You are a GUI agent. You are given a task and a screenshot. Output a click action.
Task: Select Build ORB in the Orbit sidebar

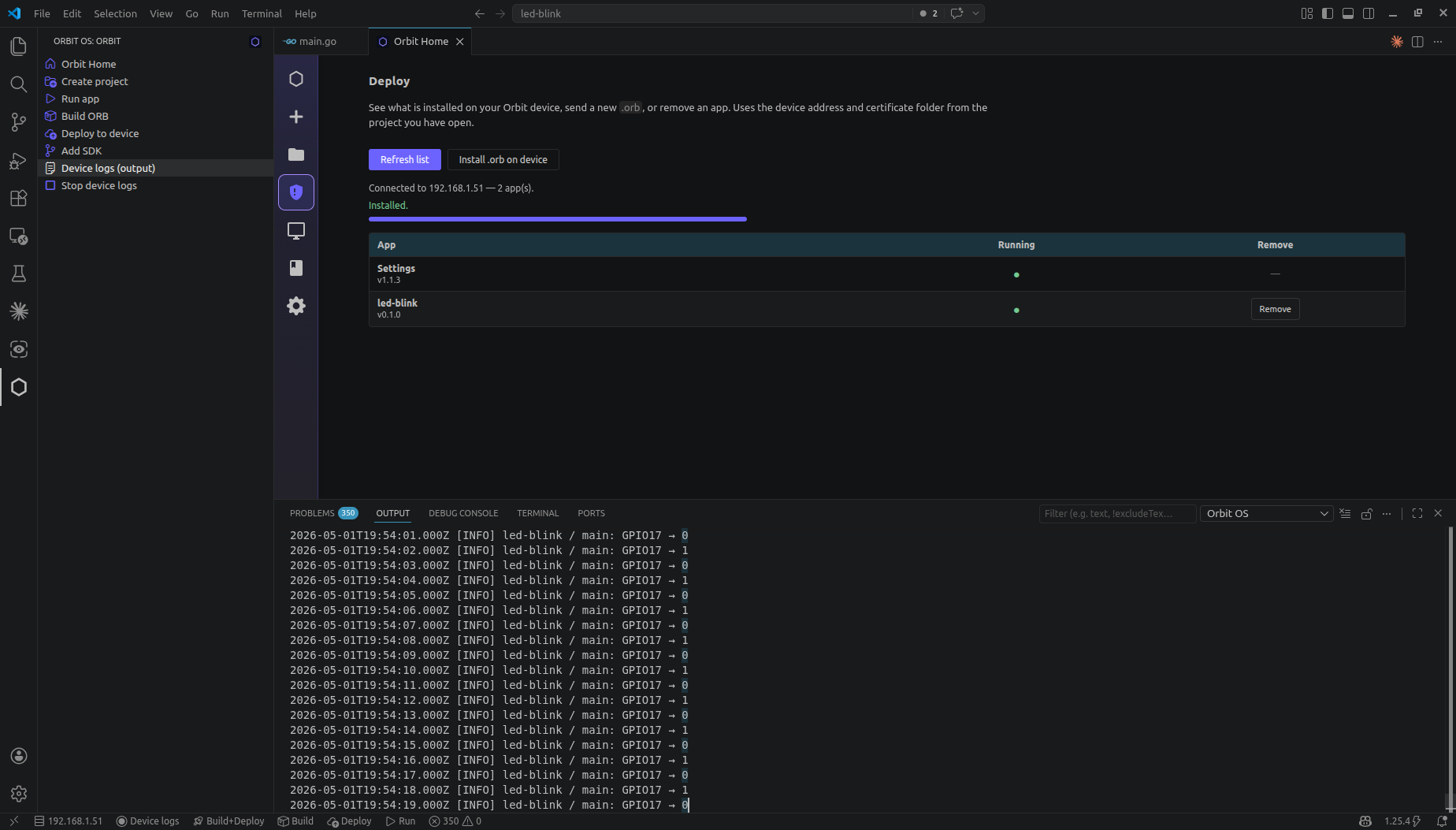point(155,116)
